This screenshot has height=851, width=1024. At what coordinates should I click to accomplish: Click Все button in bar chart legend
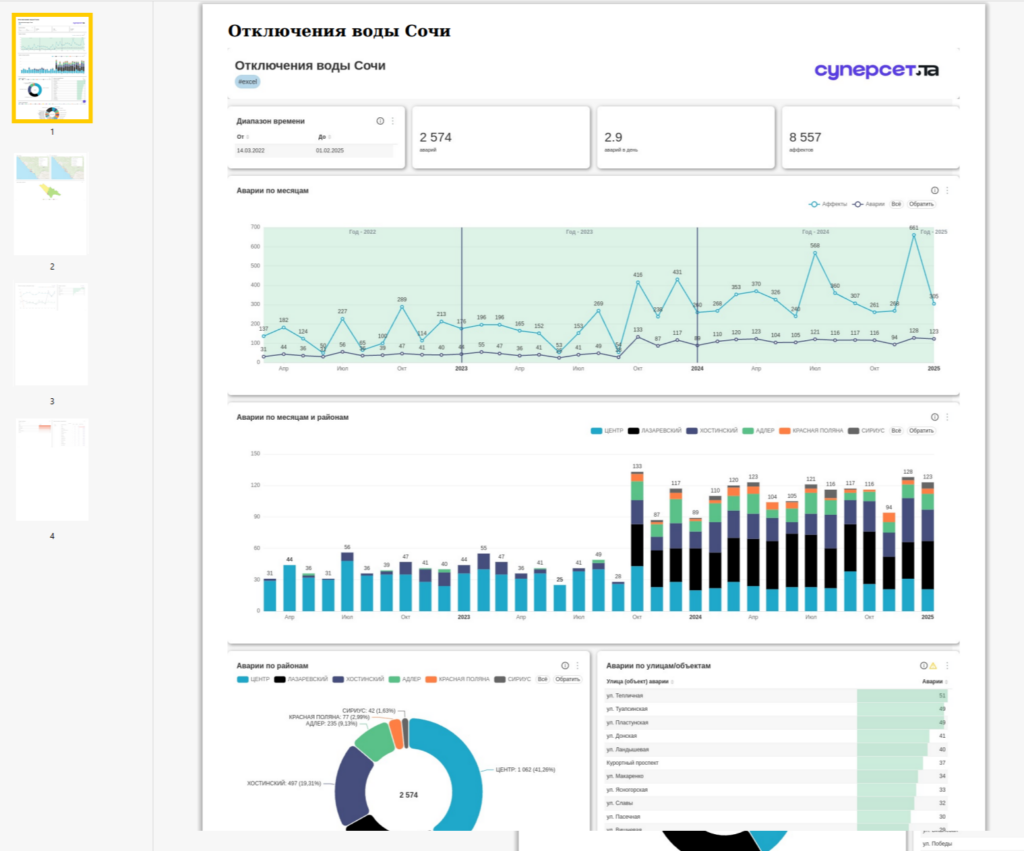896,431
